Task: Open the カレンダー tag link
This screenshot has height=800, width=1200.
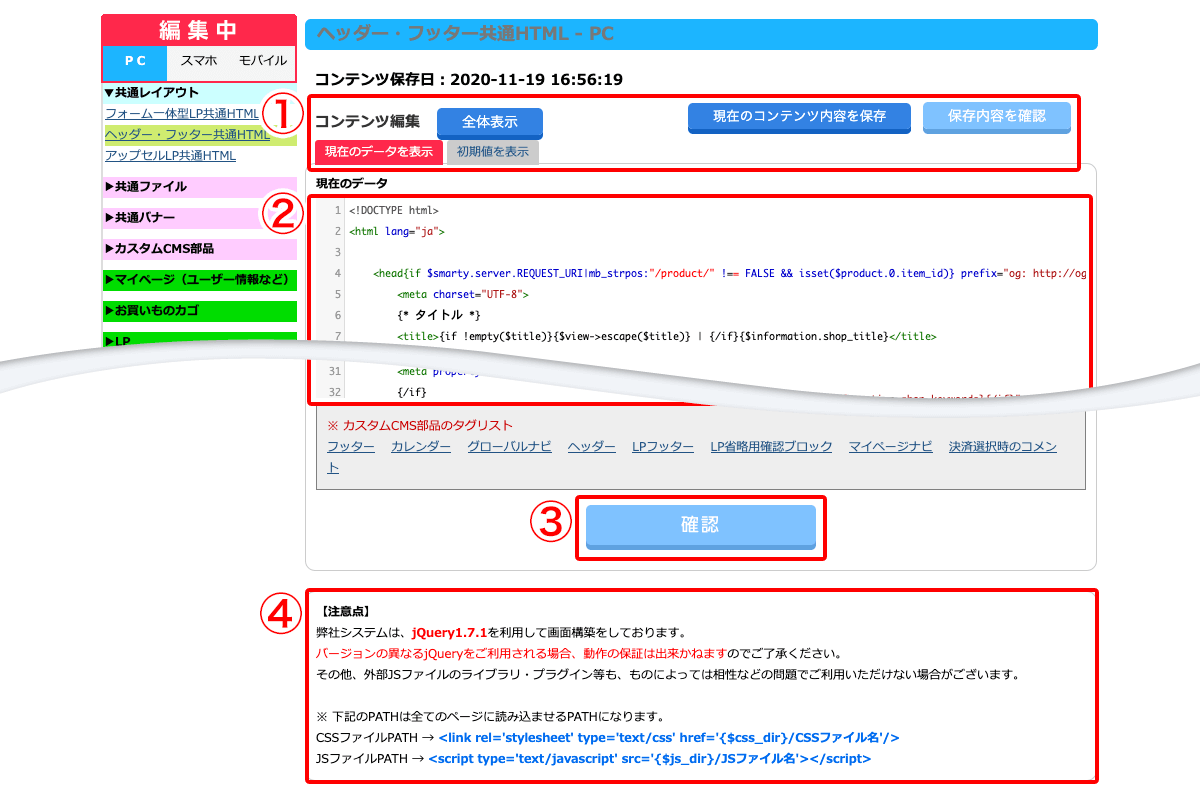Action: [421, 447]
